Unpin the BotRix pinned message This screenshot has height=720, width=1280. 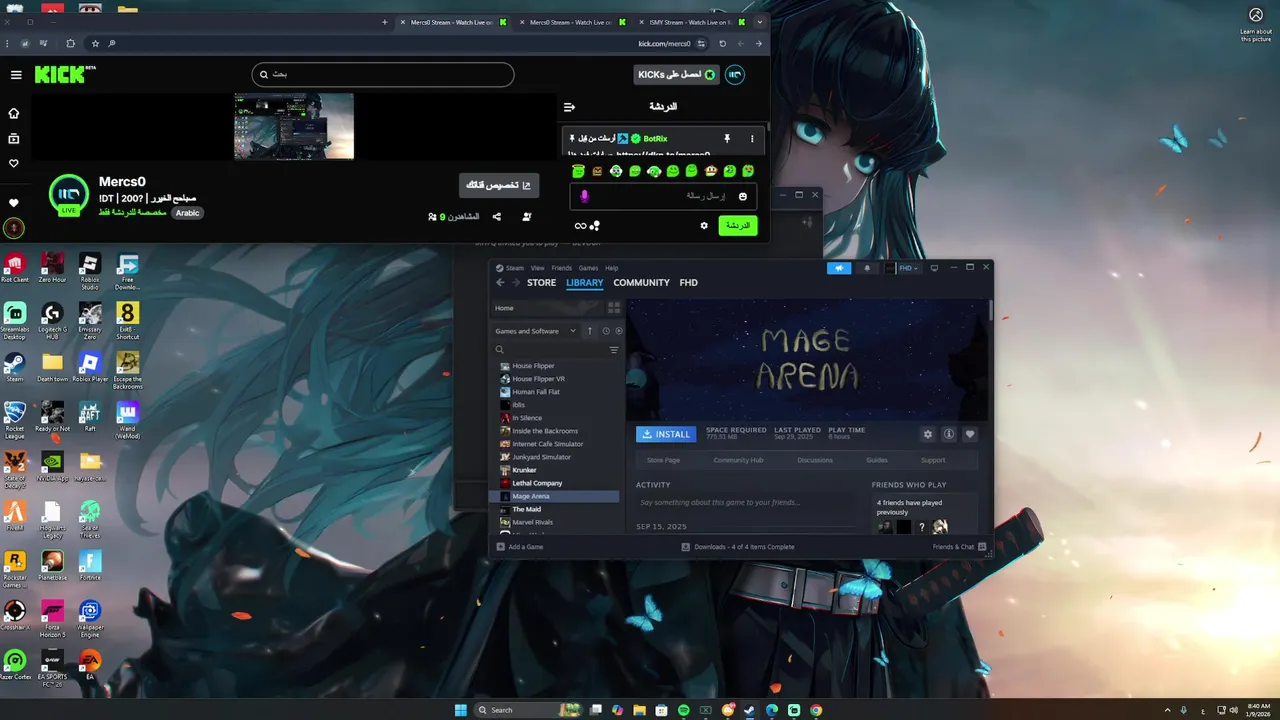pos(727,139)
